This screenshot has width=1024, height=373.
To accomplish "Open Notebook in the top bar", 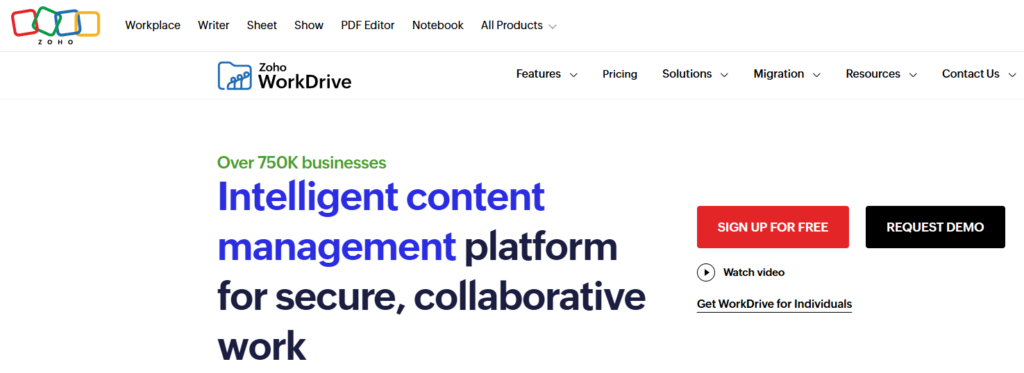I will tap(438, 25).
